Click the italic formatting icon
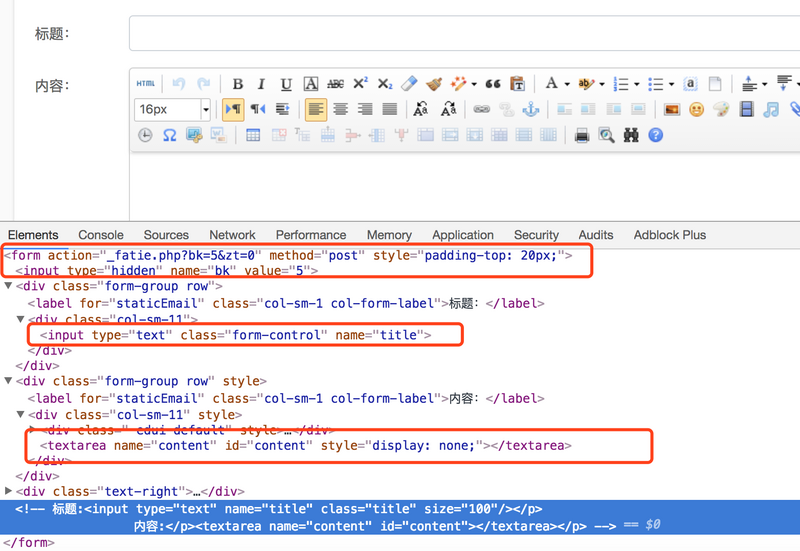800x551 pixels. tap(261, 84)
